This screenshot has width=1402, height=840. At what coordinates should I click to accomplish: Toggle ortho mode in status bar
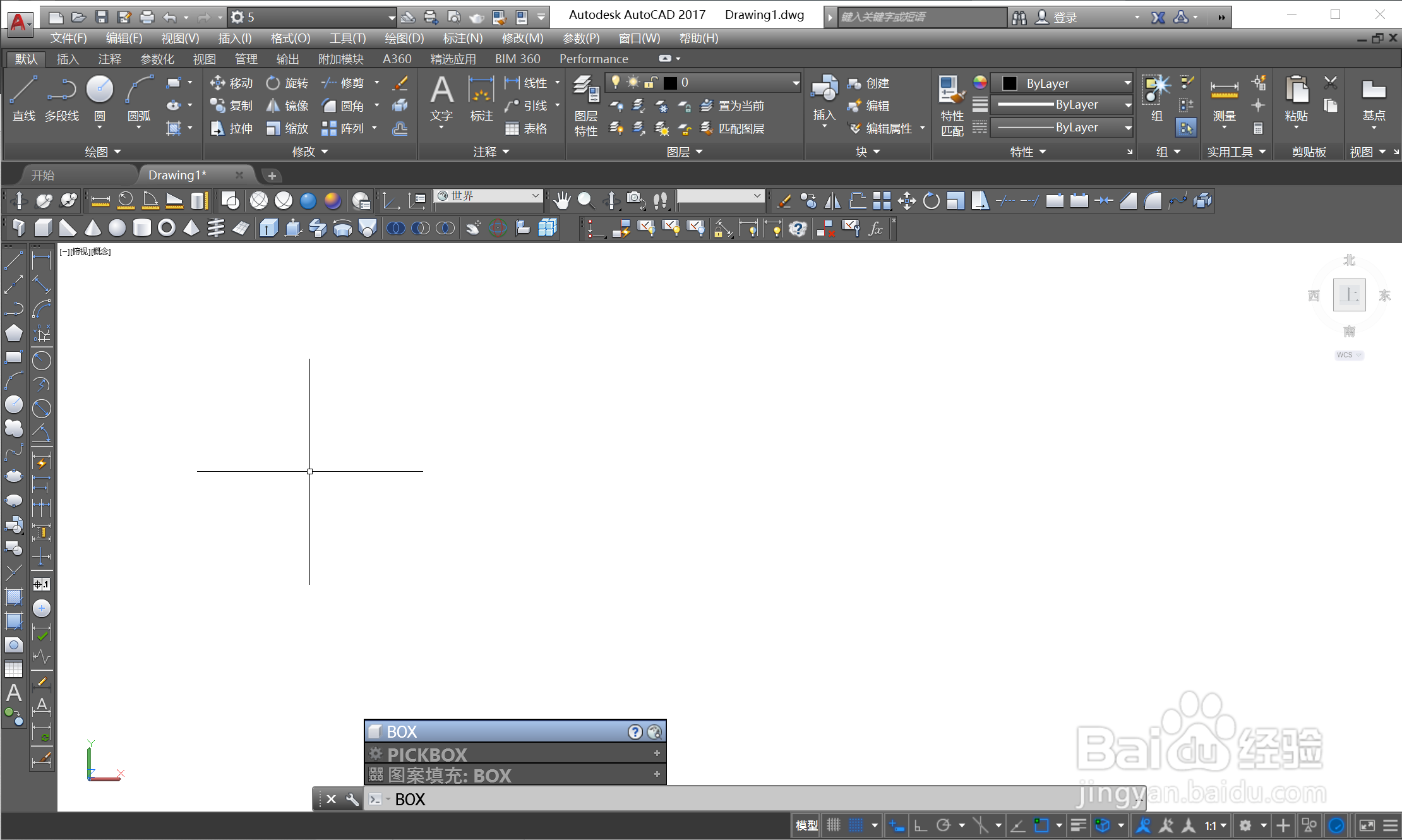click(921, 825)
